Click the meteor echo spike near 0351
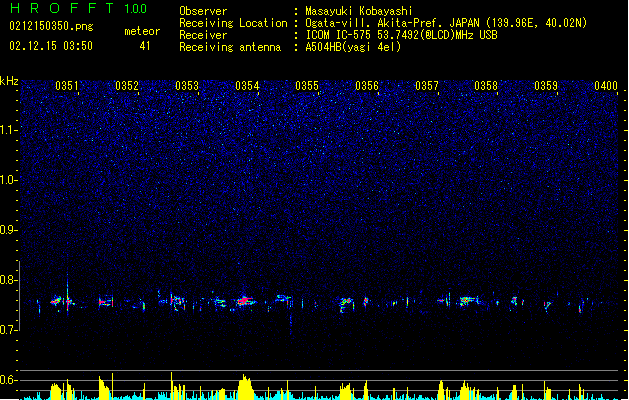This screenshot has width=629, height=400. pyautogui.click(x=67, y=295)
